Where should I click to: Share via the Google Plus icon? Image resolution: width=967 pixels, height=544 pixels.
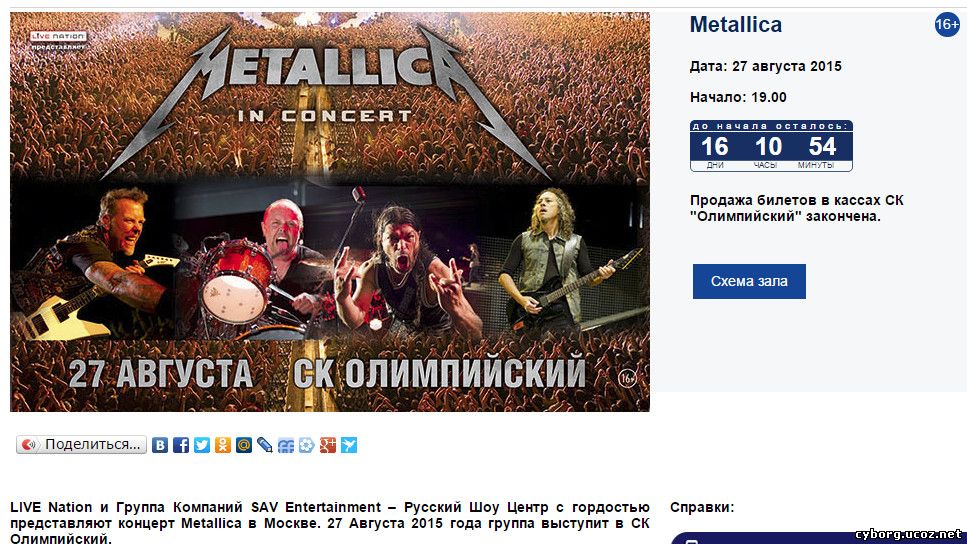pyautogui.click(x=327, y=445)
